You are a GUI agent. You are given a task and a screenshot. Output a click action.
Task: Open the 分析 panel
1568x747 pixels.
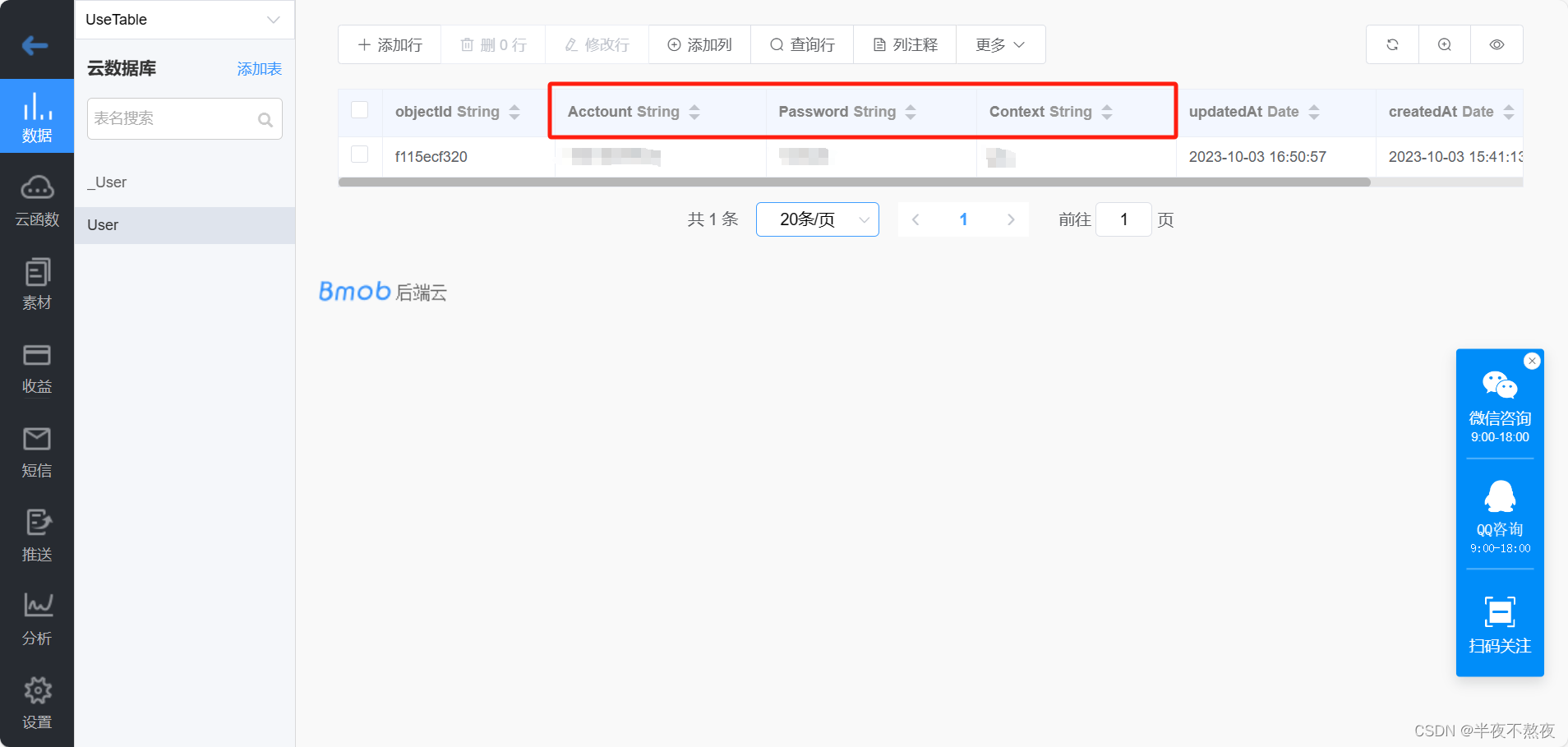(37, 619)
